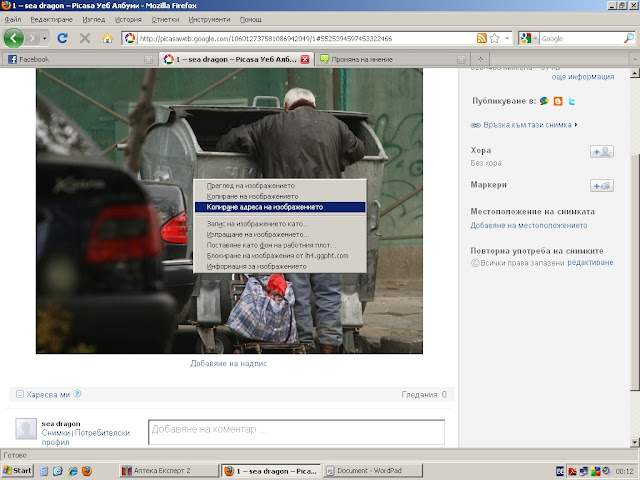640x480 pixels.
Task: Open the Google search engine selector
Action: pos(529,38)
